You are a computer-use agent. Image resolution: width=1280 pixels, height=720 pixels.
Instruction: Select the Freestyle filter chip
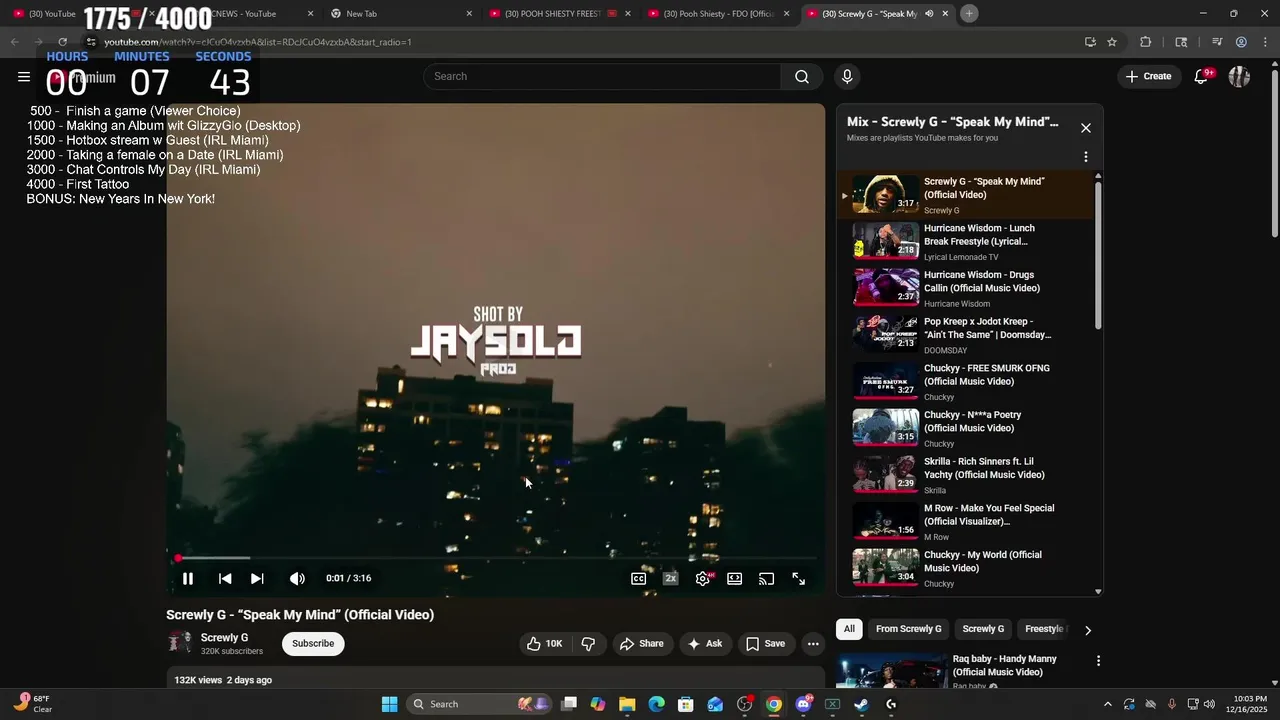pos(1044,629)
